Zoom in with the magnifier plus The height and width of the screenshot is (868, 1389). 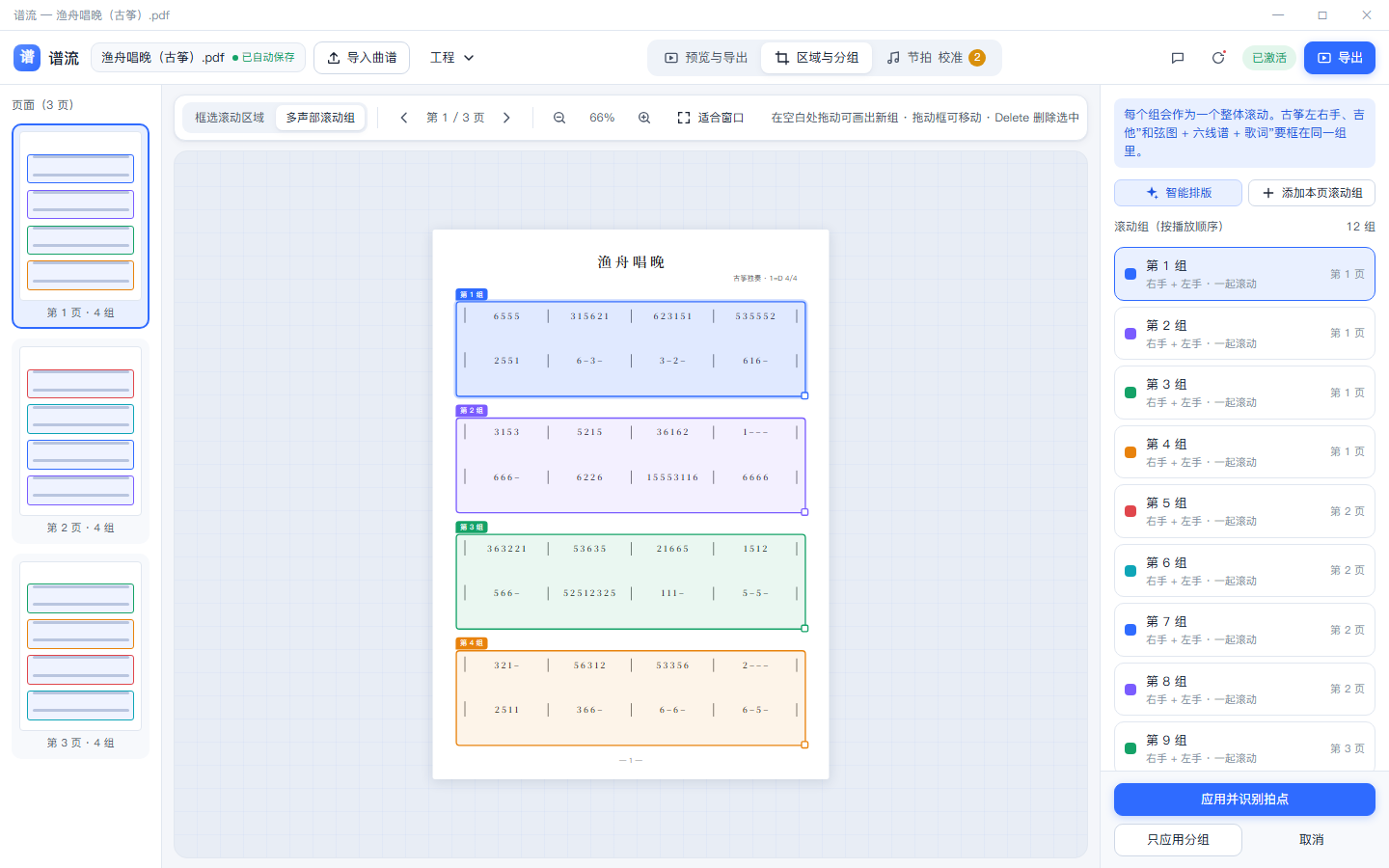(x=644, y=118)
